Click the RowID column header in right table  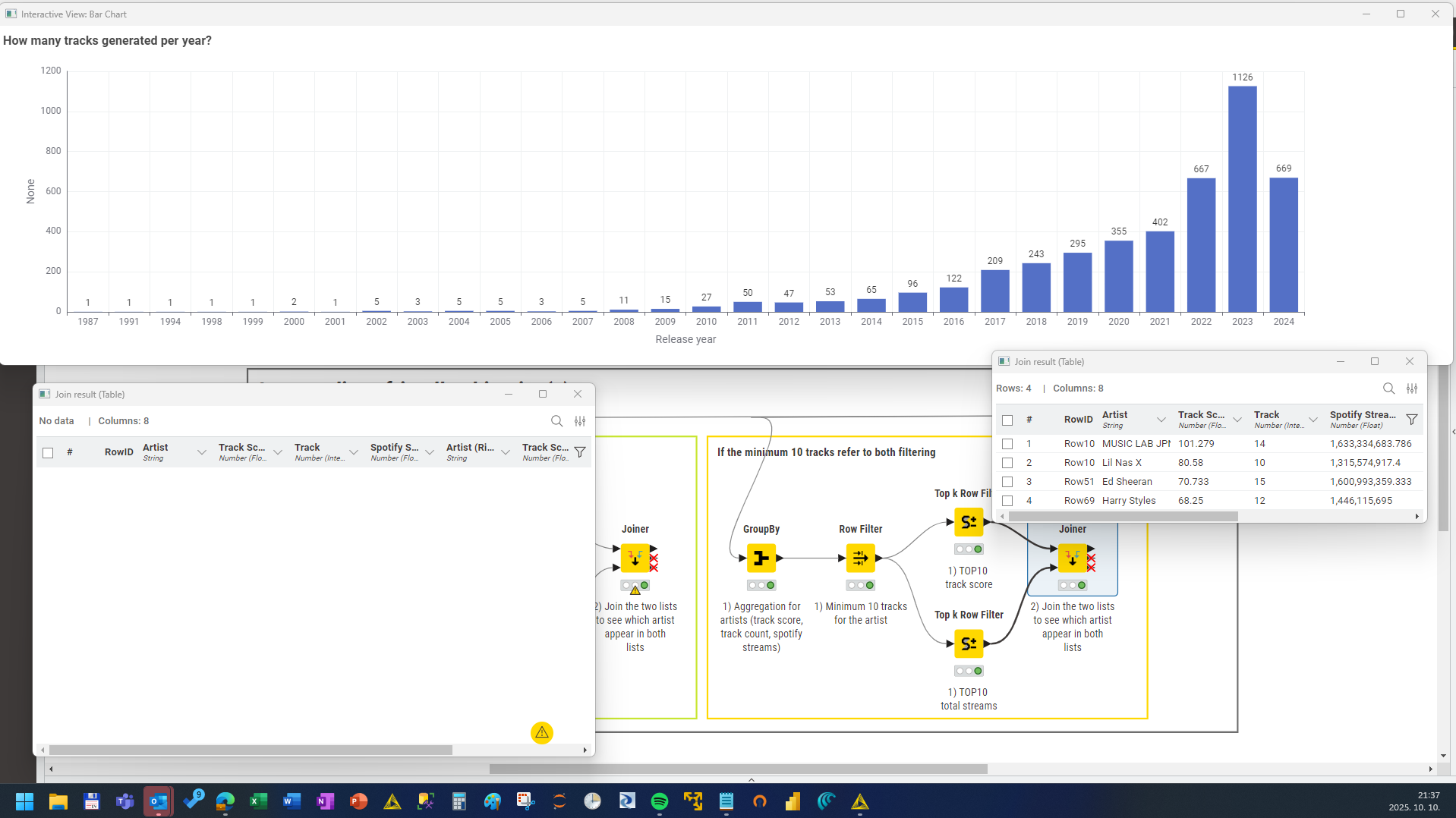click(1078, 420)
